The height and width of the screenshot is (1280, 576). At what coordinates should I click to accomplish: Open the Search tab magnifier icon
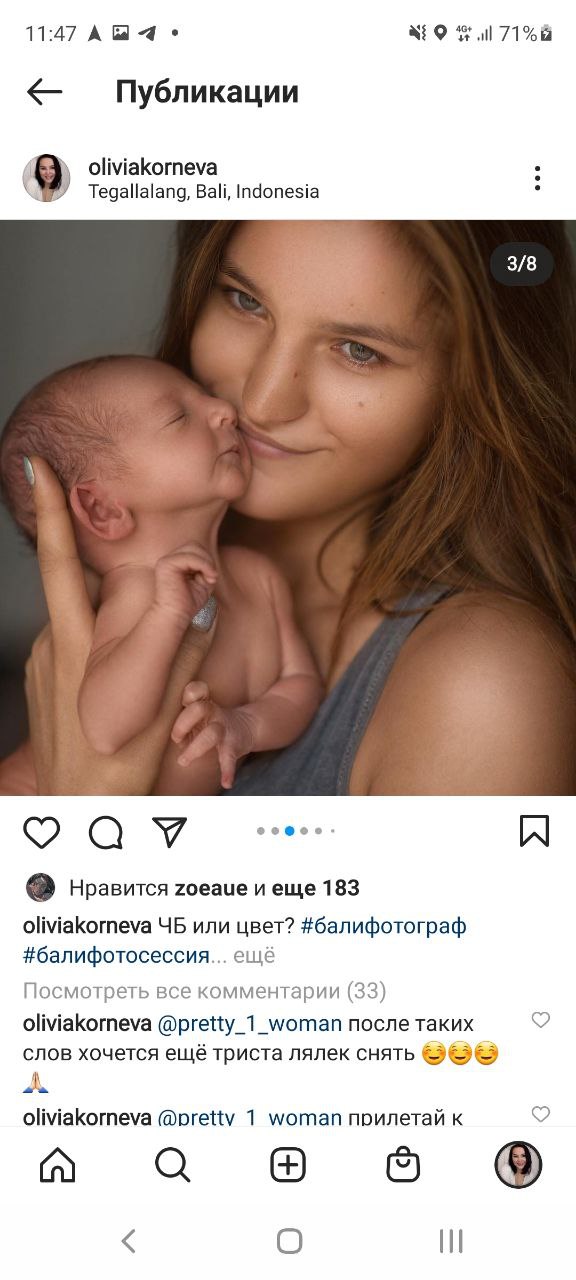pyautogui.click(x=172, y=1165)
